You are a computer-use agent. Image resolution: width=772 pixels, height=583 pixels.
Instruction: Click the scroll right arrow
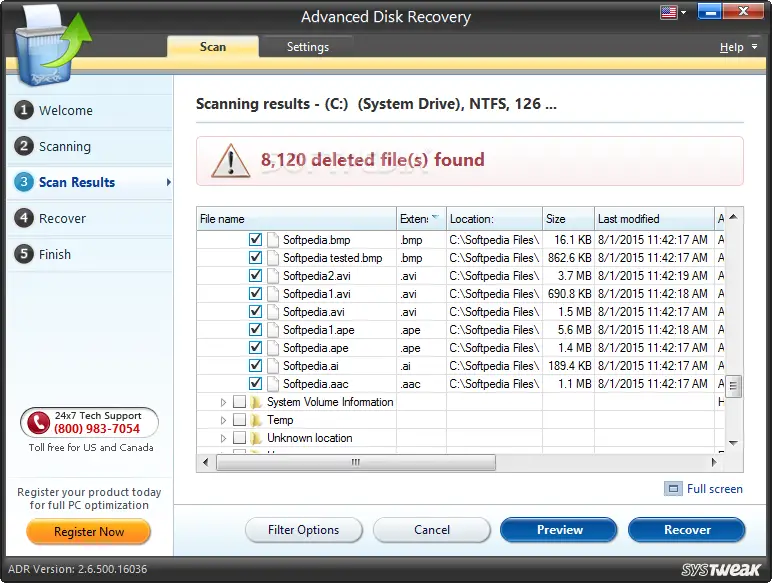(x=714, y=462)
